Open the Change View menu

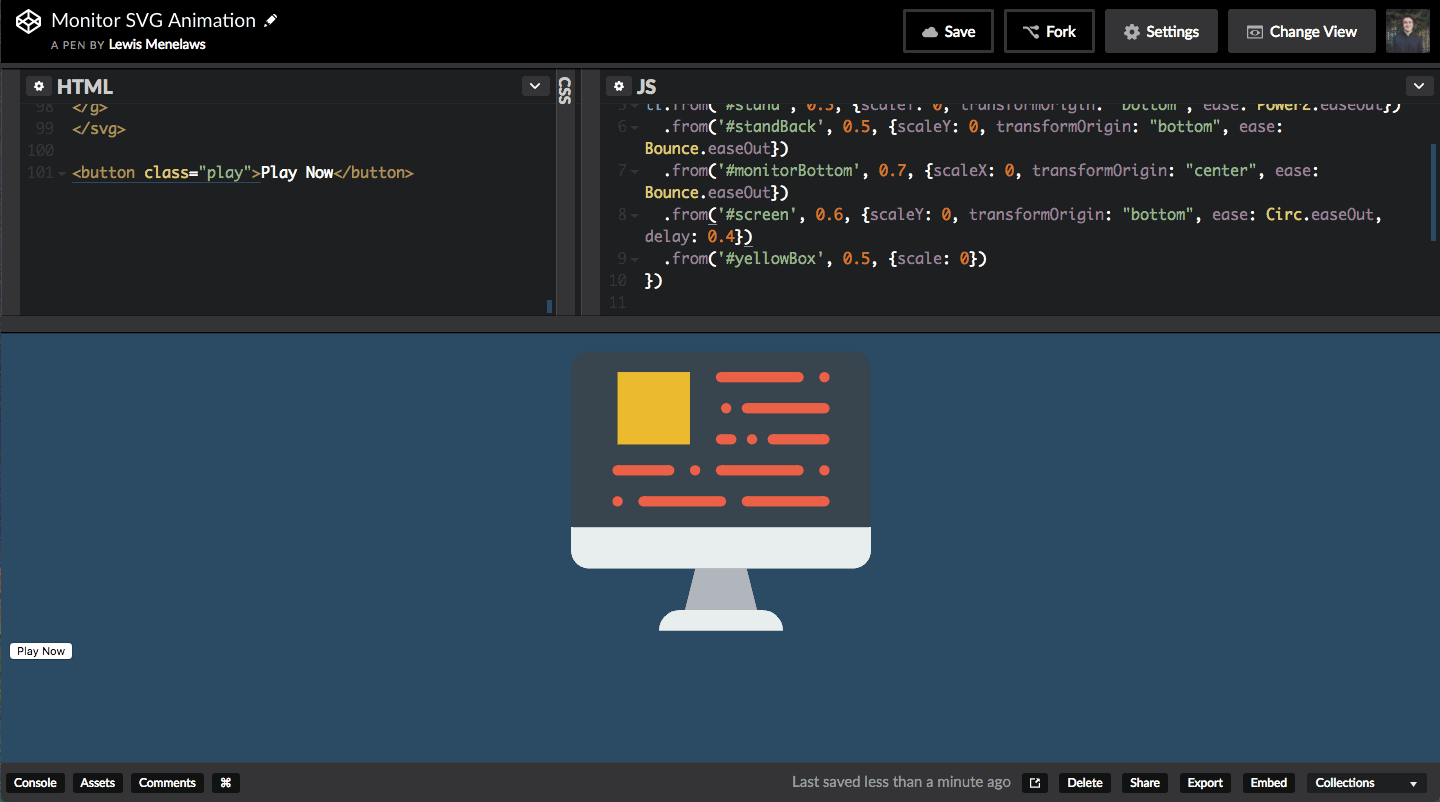click(1301, 31)
